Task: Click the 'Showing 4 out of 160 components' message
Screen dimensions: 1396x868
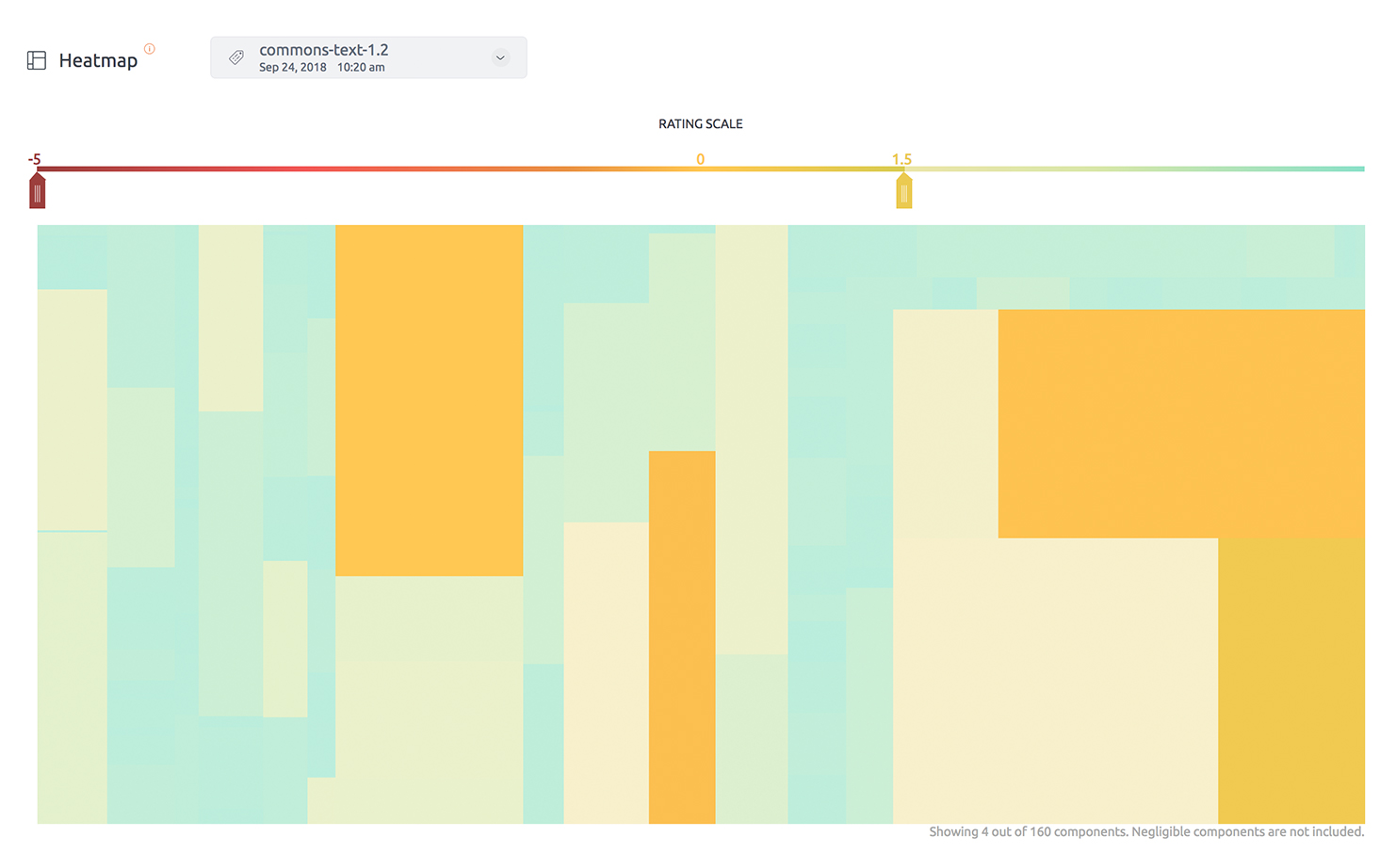Action: point(1144,831)
